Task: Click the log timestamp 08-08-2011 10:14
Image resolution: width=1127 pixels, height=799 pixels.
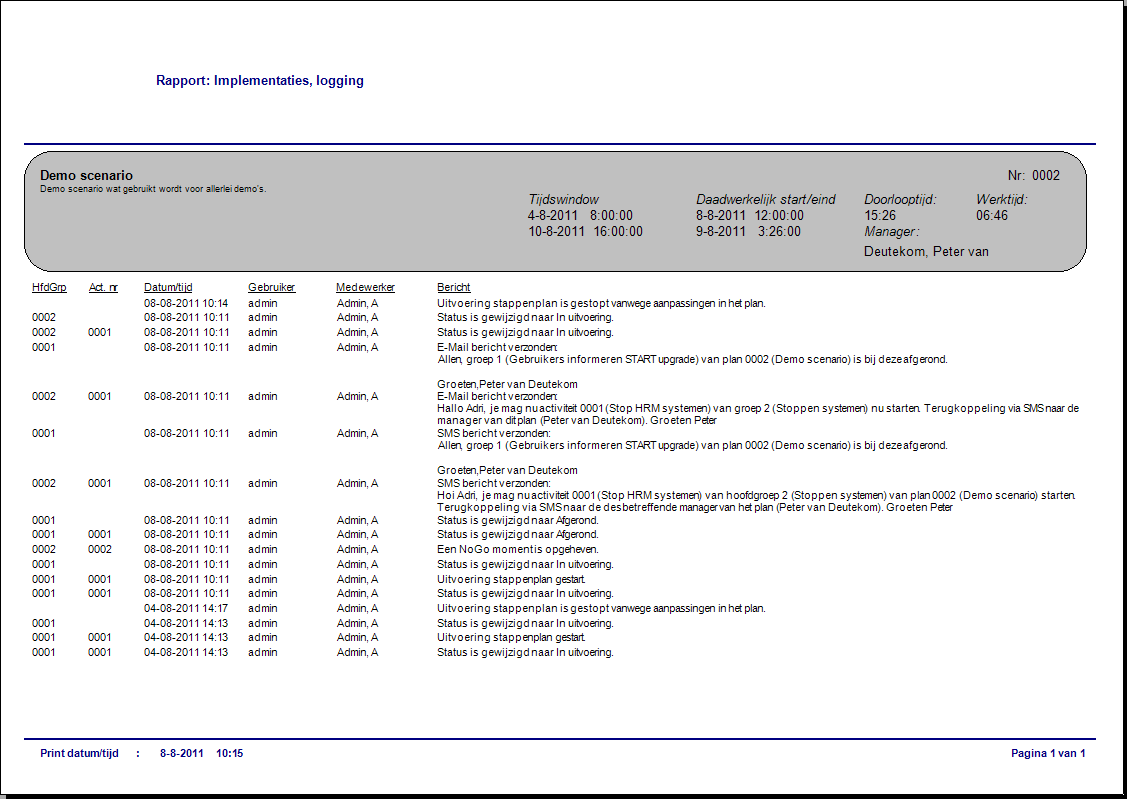Action: click(186, 303)
